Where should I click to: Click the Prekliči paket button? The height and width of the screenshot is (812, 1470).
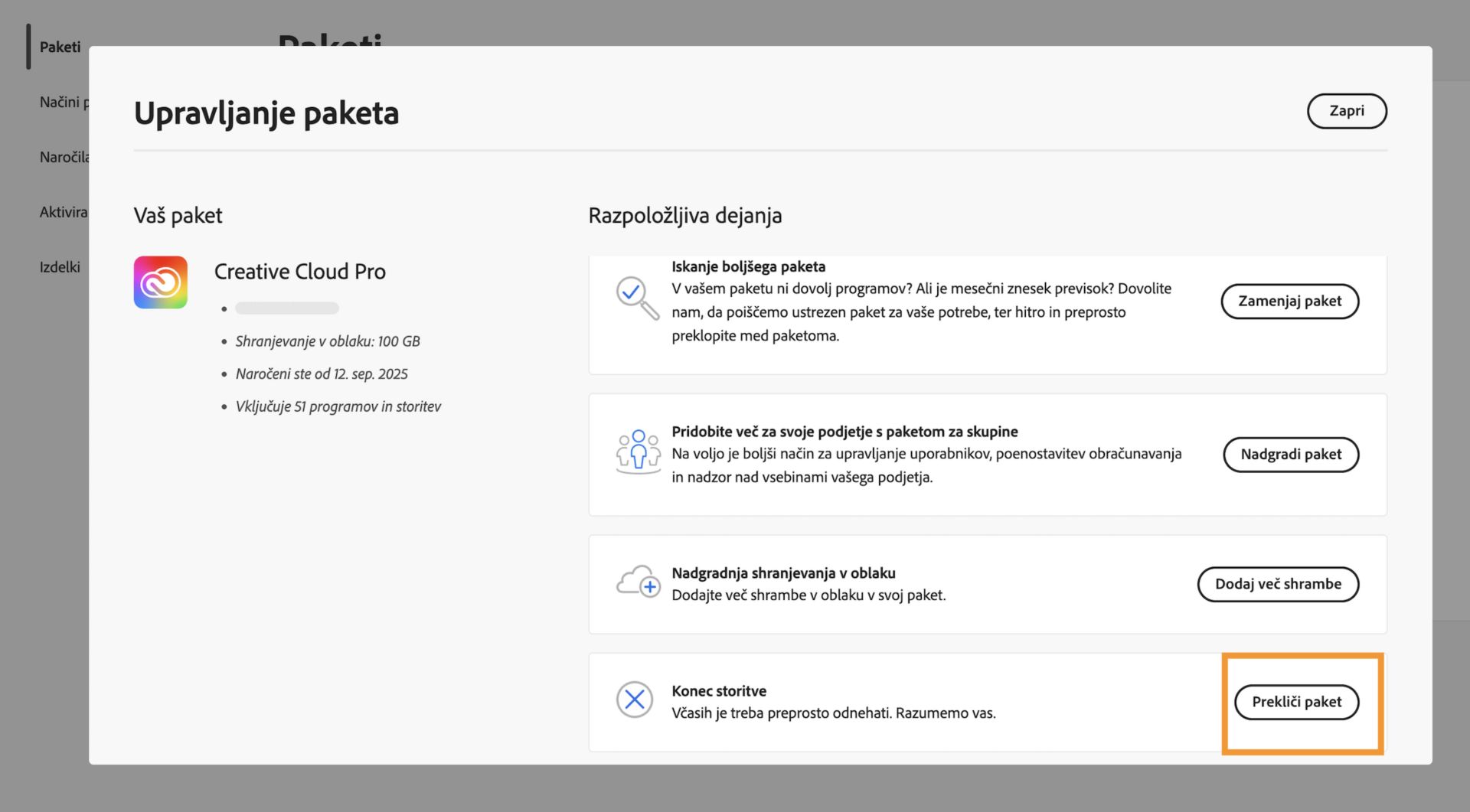click(x=1296, y=702)
